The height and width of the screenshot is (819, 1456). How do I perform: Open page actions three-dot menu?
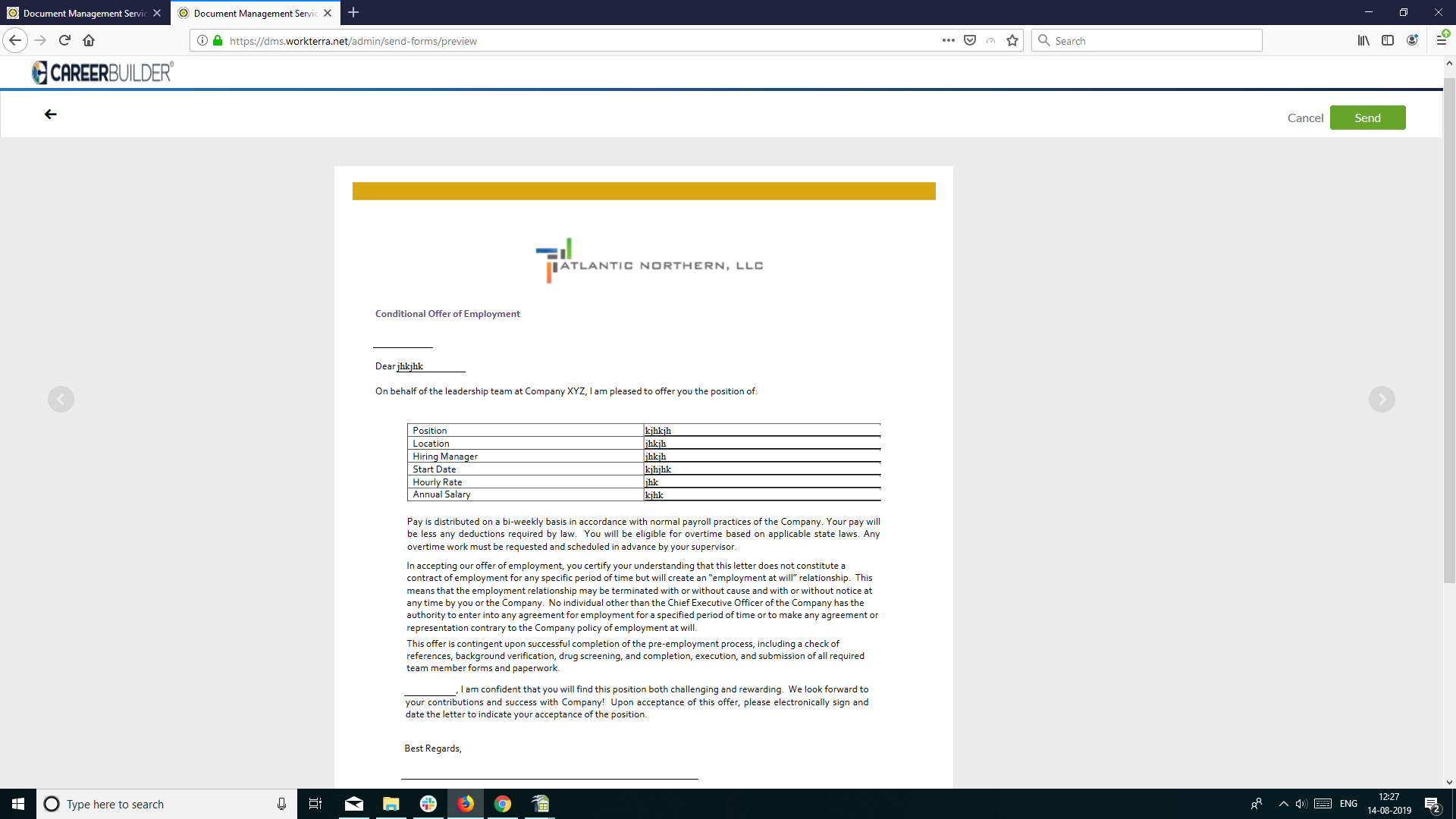948,41
